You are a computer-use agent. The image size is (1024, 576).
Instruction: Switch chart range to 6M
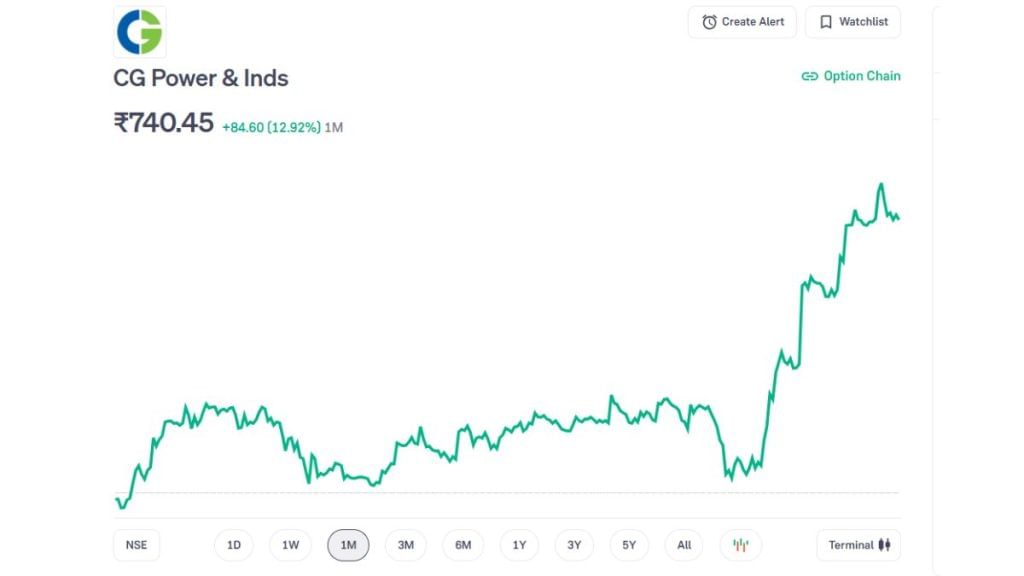[x=463, y=545]
